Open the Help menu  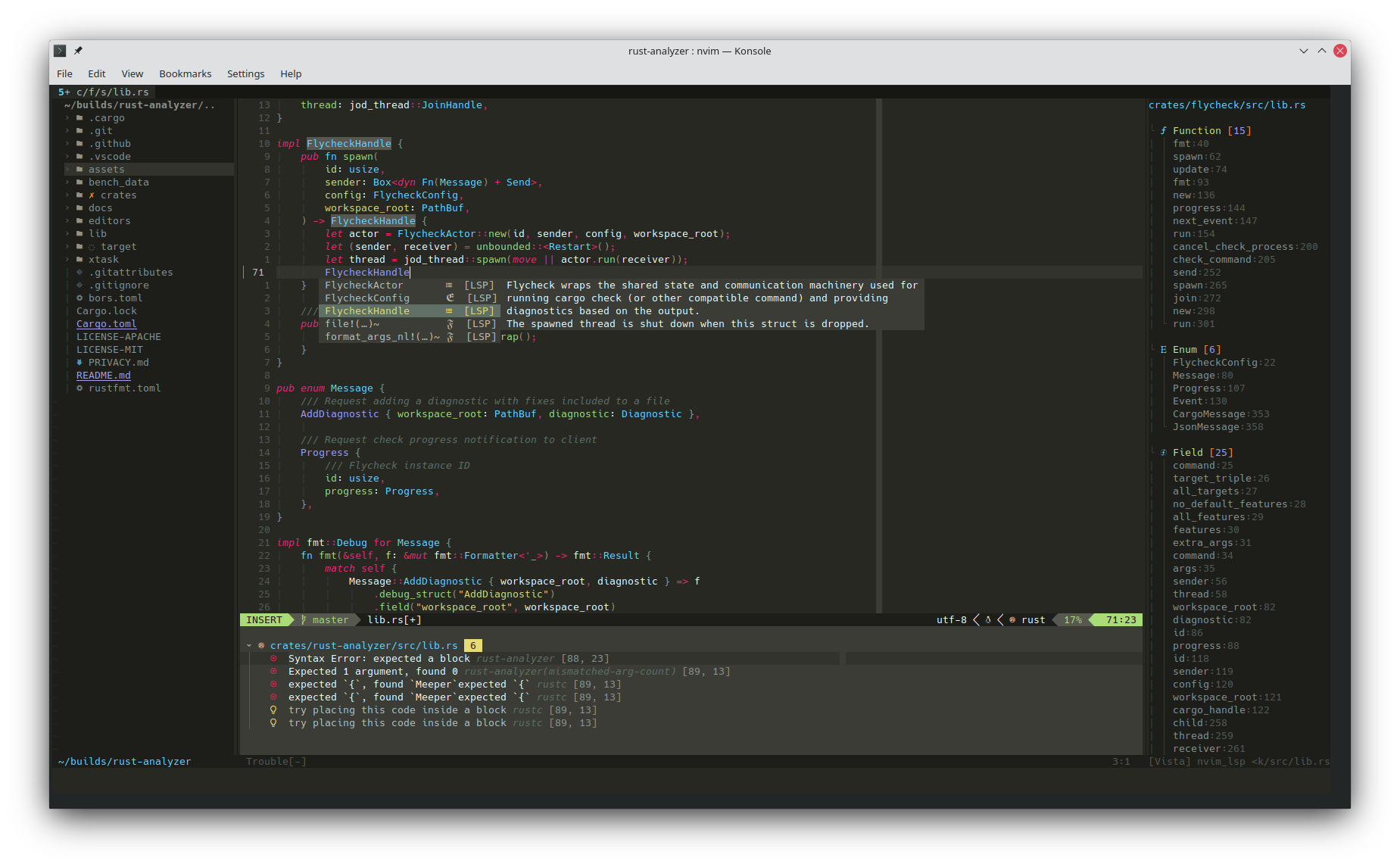(x=291, y=73)
